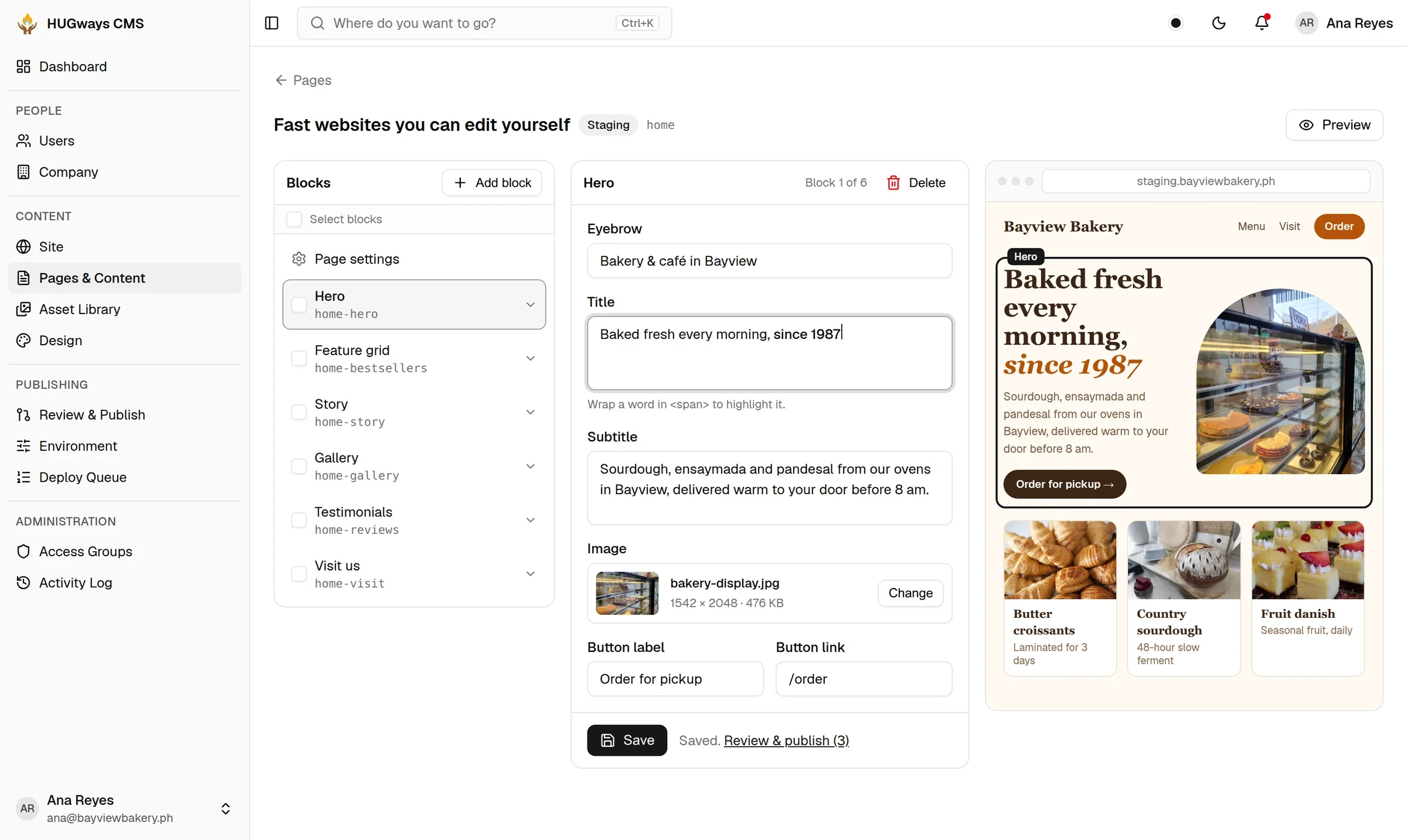The width and height of the screenshot is (1407, 840).
Task: Go to Users in sidebar
Action: (x=124, y=141)
